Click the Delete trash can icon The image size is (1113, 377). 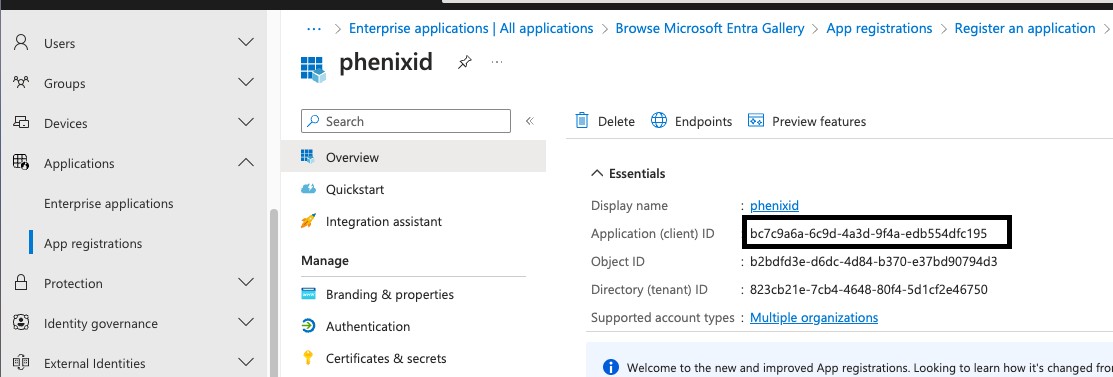point(582,121)
